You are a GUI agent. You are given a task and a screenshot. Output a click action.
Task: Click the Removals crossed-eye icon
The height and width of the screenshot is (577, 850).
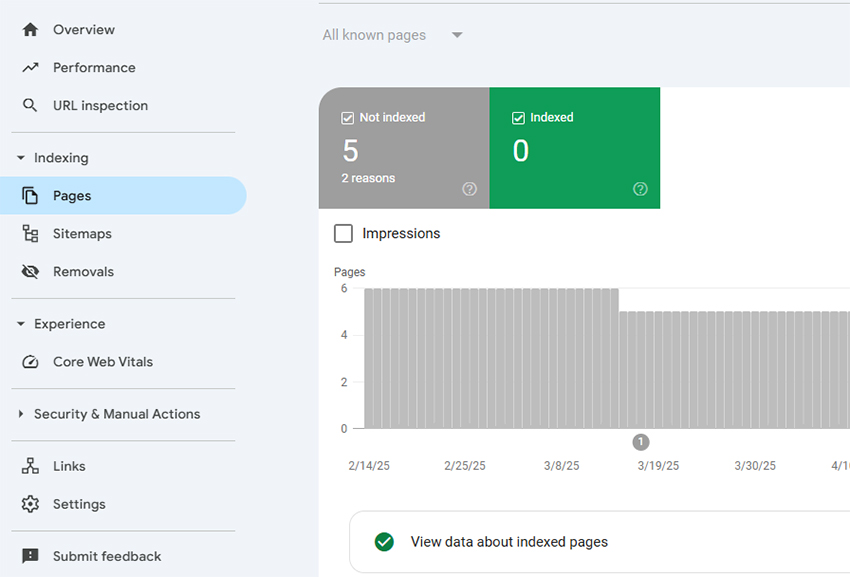[30, 272]
